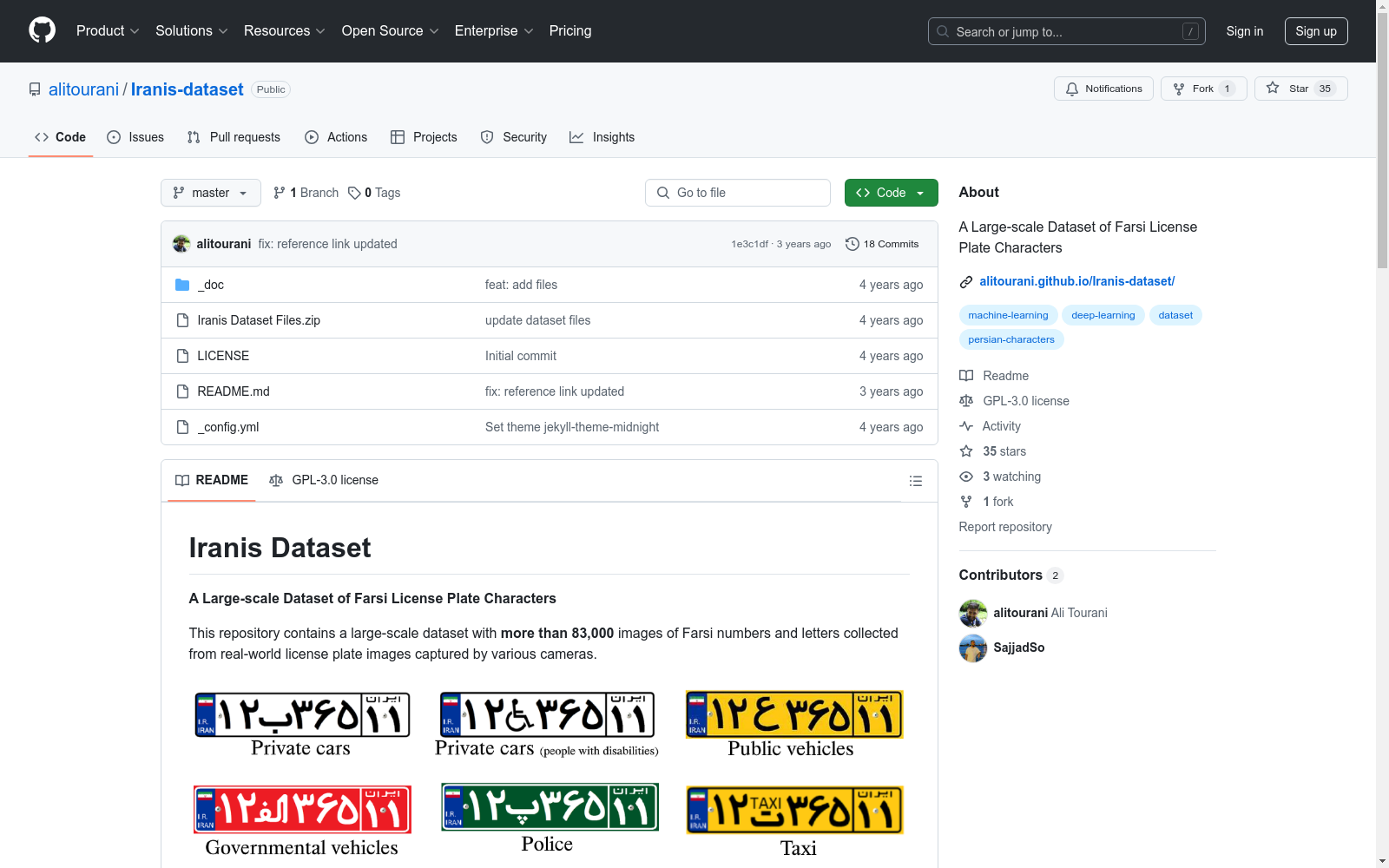Switch to the Actions tab
1389x868 pixels.
pyautogui.click(x=336, y=137)
